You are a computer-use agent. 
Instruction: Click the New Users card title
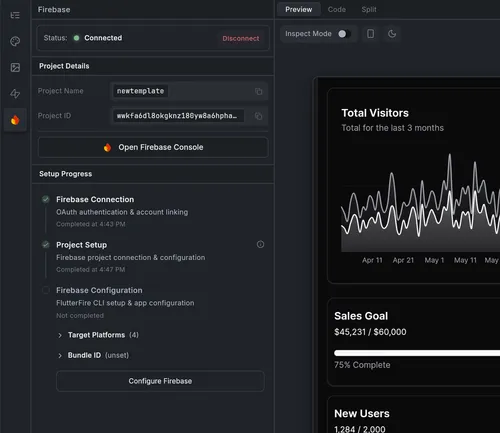pos(362,413)
